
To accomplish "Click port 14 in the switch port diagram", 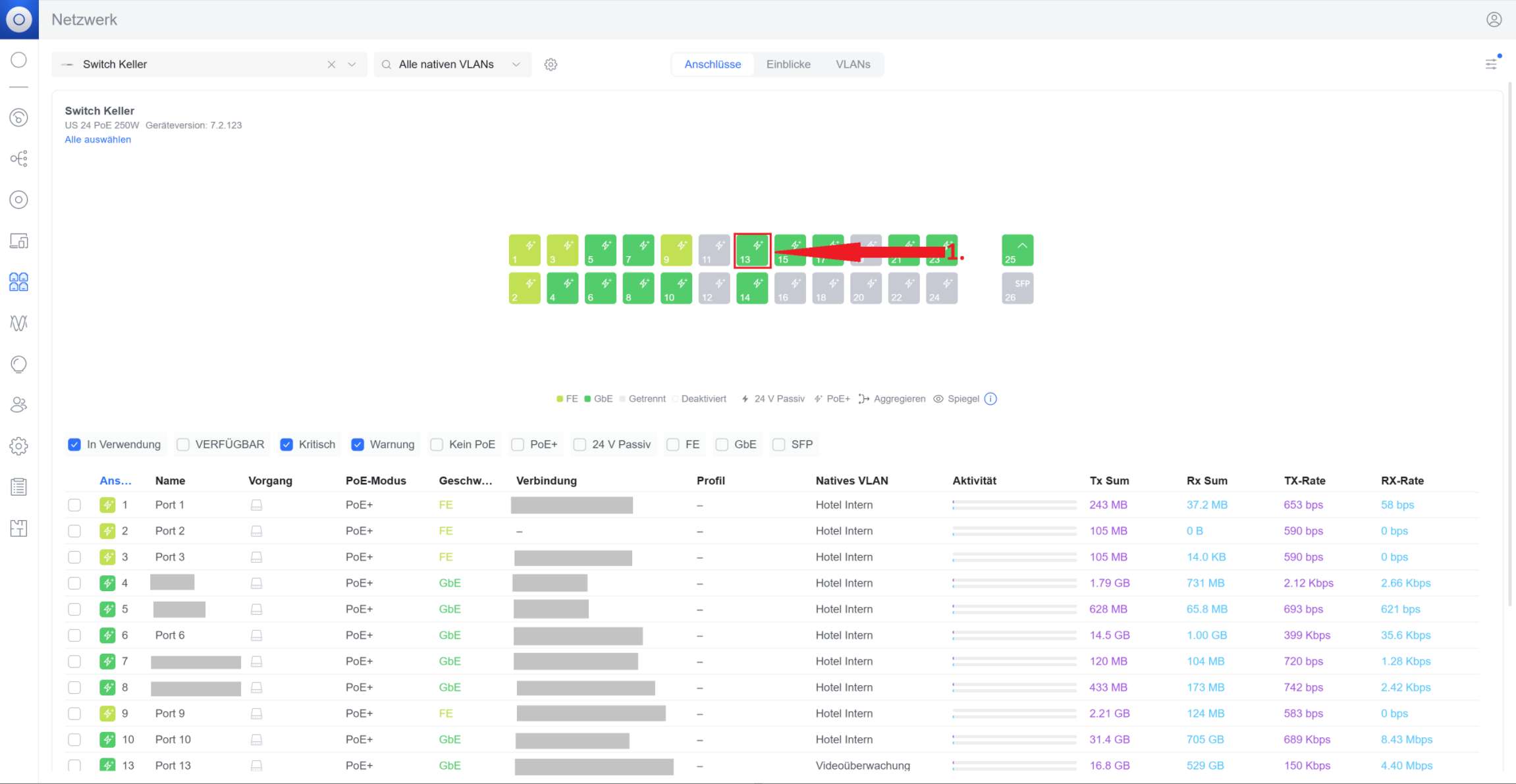I will point(751,288).
